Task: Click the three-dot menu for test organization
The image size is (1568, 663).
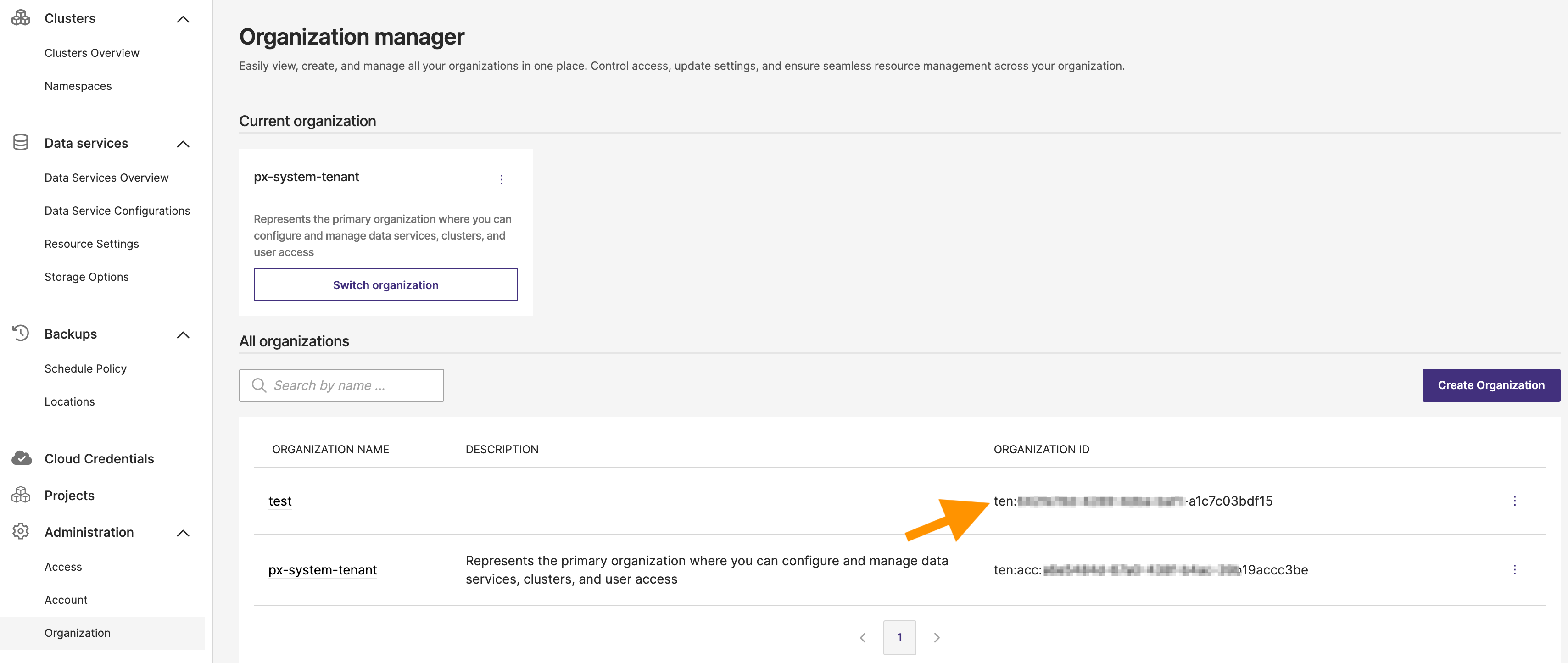Action: (1517, 500)
